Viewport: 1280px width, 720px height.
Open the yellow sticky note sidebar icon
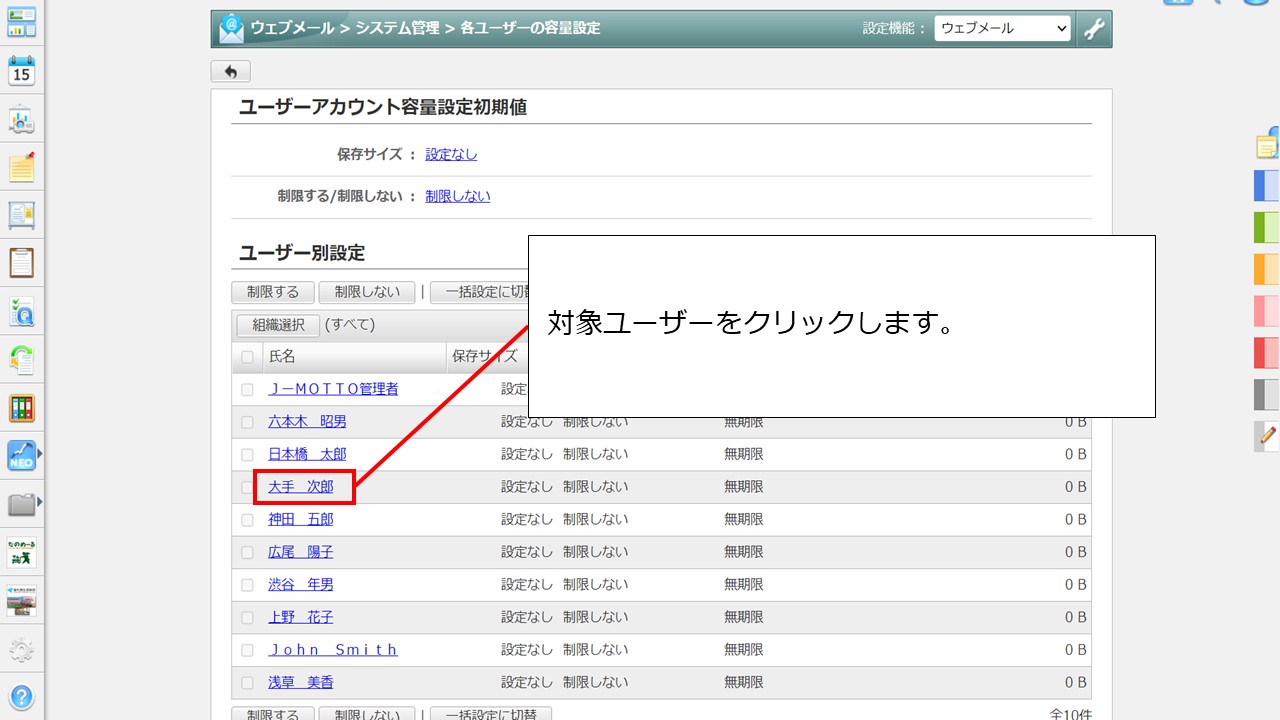point(21,167)
